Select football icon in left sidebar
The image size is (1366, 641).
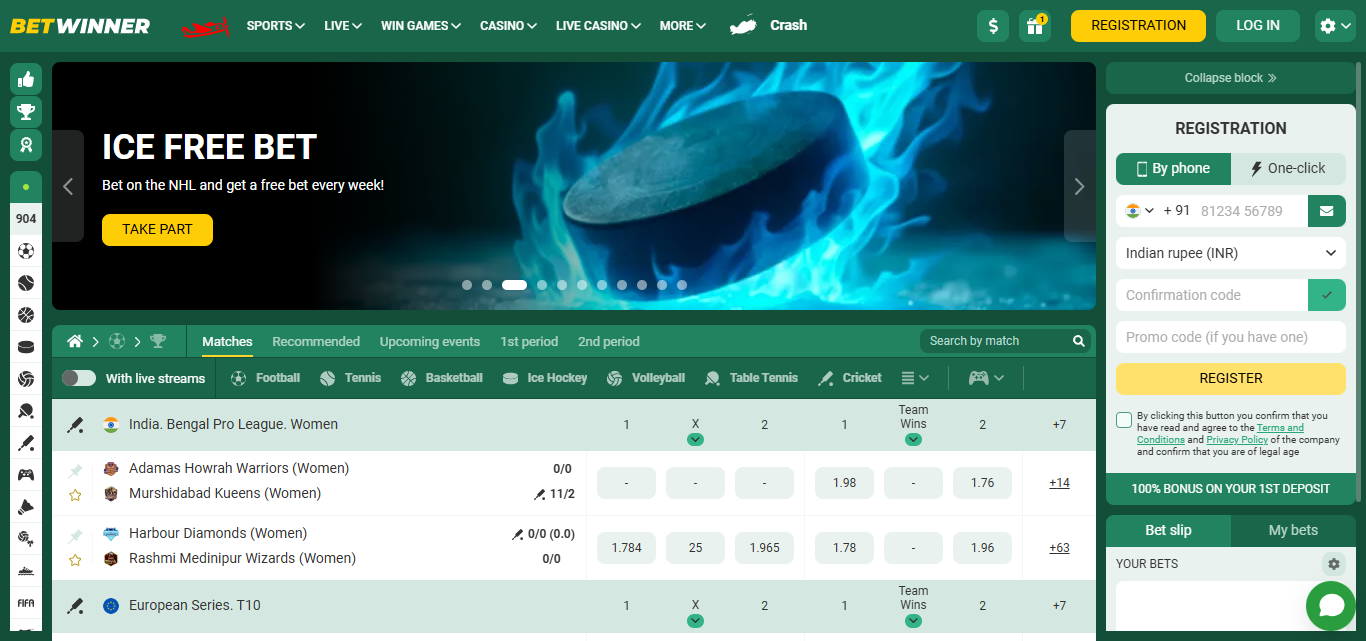[26, 251]
